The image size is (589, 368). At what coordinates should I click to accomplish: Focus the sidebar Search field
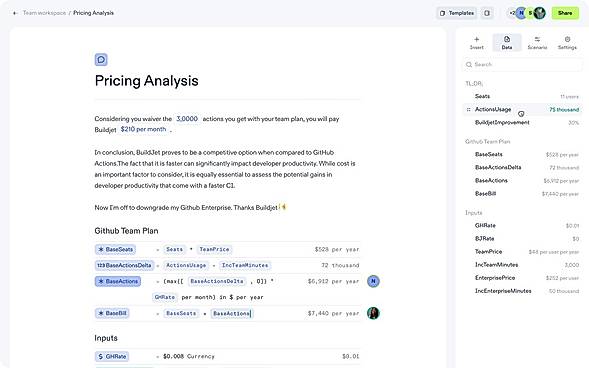522,65
